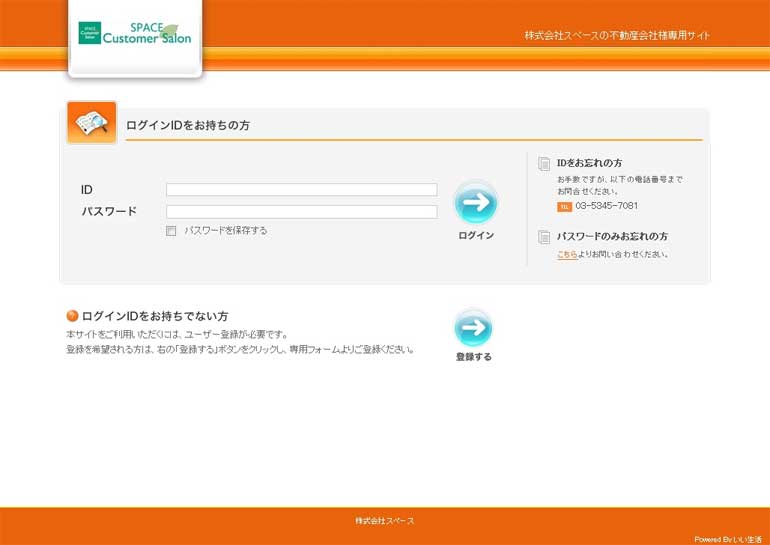The image size is (770, 545).
Task: Click the ログインIDをお持ちでない方 heading
Action: (155, 316)
